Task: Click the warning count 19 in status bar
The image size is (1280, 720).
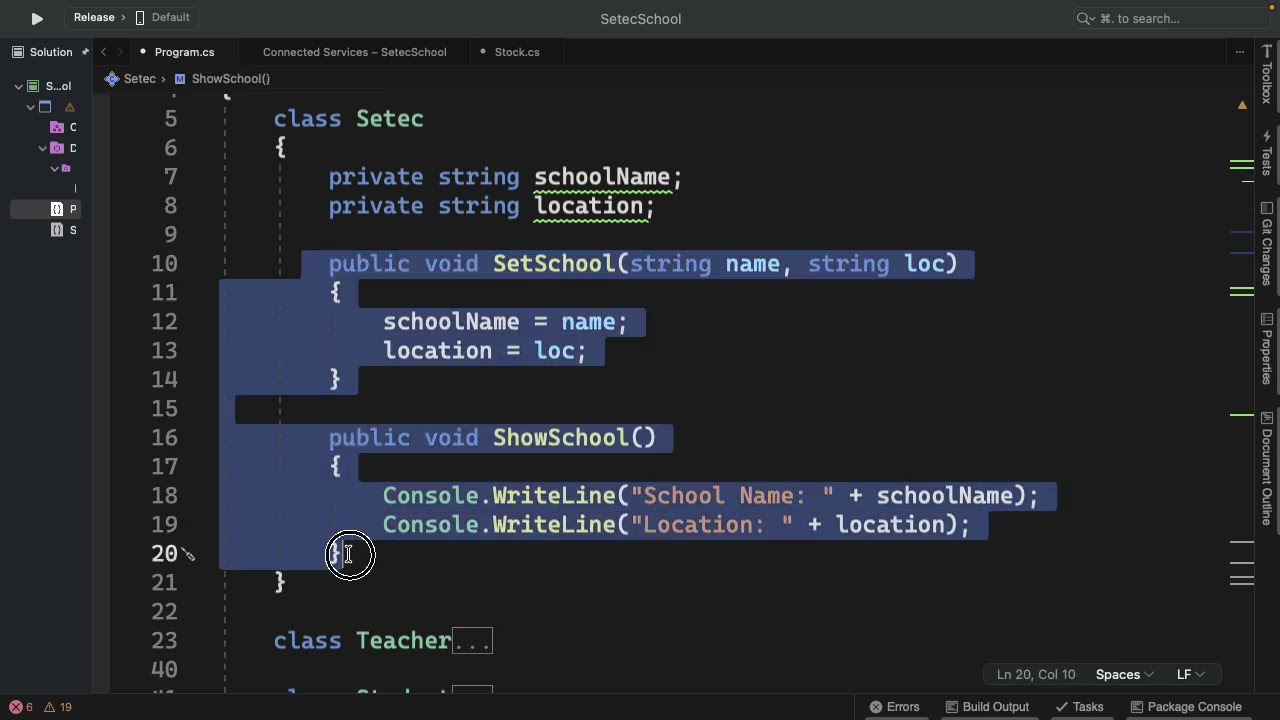Action: pyautogui.click(x=58, y=707)
